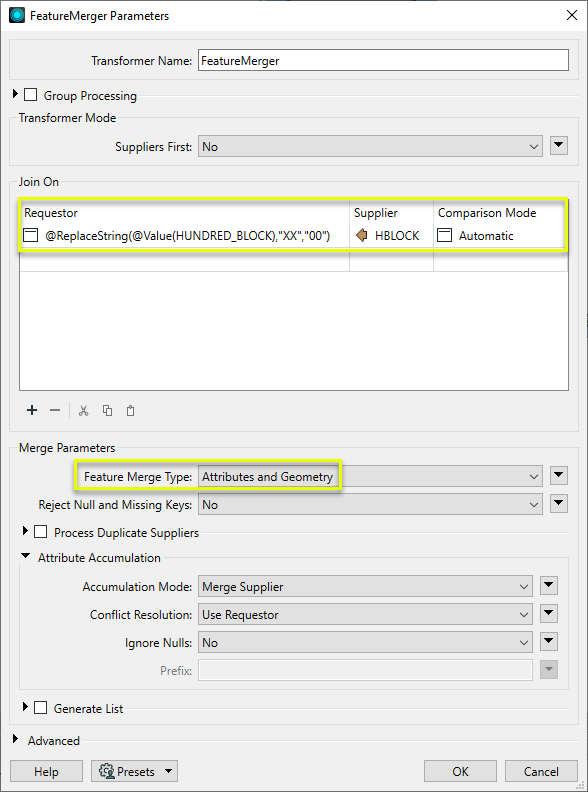The height and width of the screenshot is (792, 588).
Task: Paste a join row from clipboard
Action: [x=130, y=410]
